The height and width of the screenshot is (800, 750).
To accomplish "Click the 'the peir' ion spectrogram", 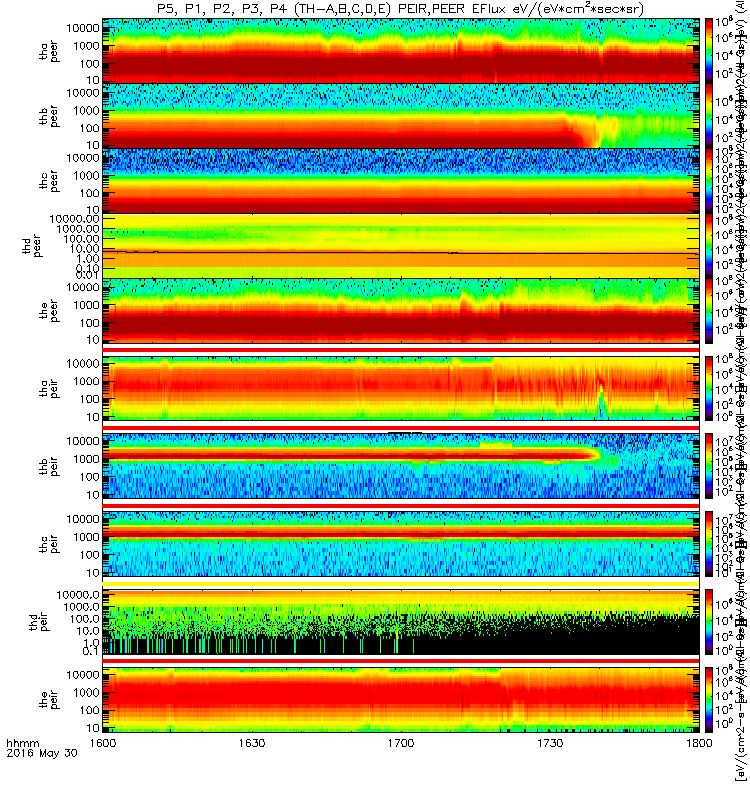I will coord(401,699).
